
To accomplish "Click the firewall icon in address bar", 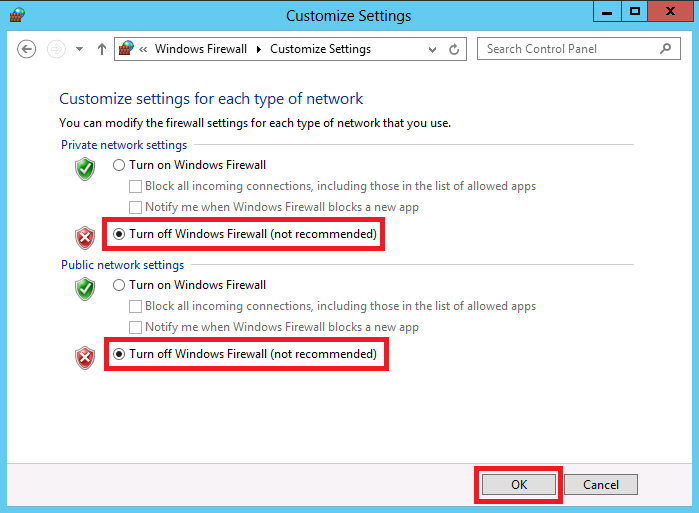I will click(x=126, y=48).
